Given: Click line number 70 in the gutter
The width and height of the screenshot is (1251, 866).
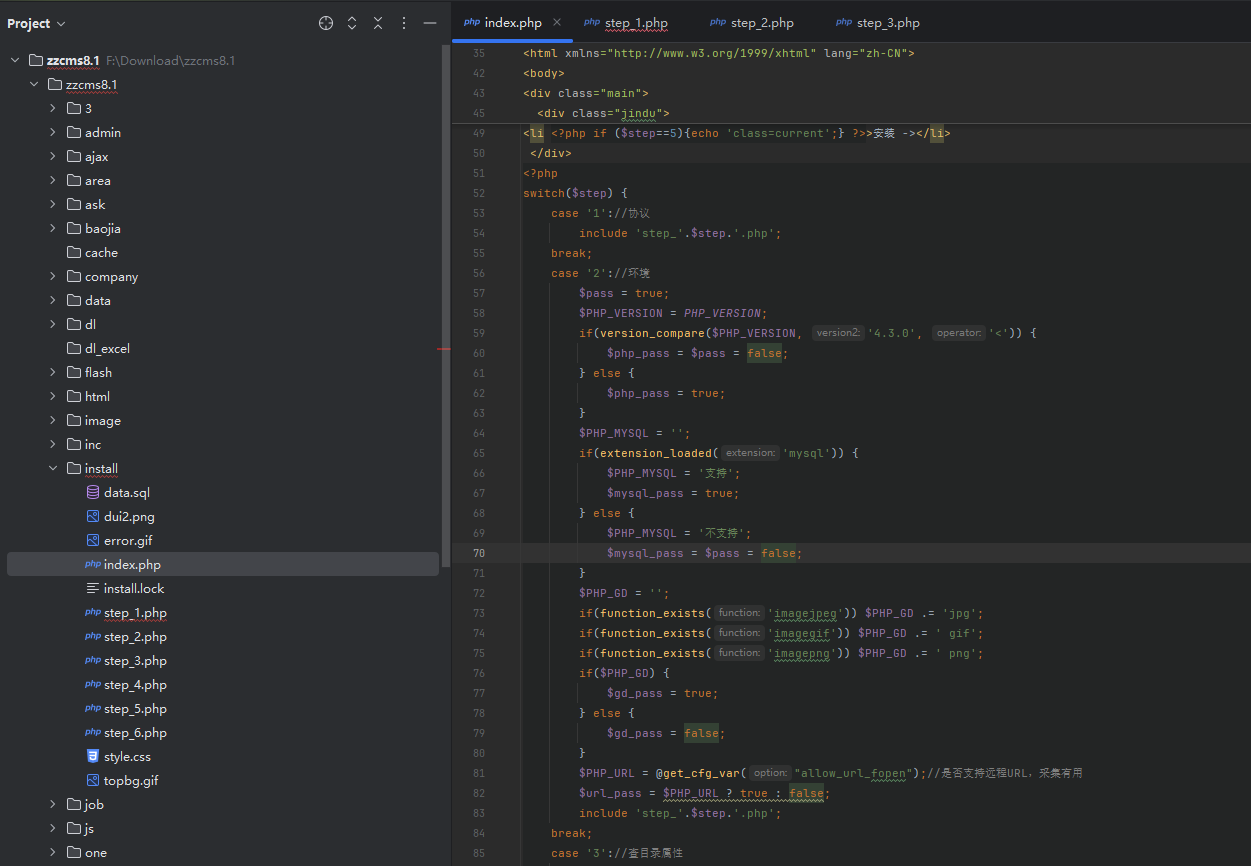Looking at the screenshot, I should pos(478,553).
